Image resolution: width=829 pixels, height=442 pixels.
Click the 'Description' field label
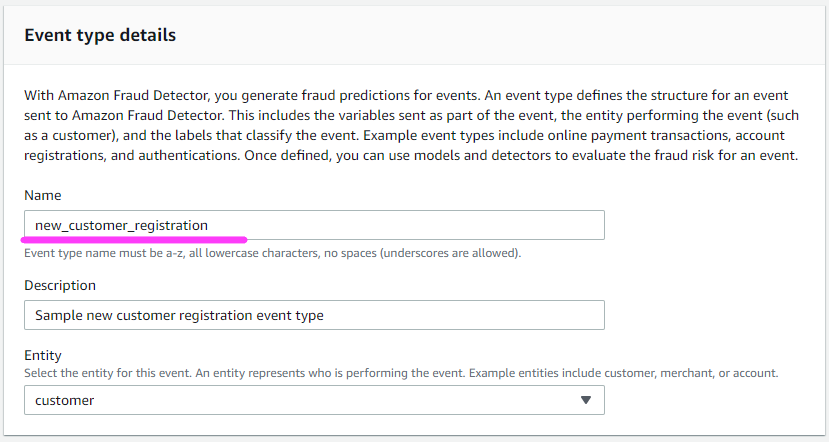[x=60, y=285]
